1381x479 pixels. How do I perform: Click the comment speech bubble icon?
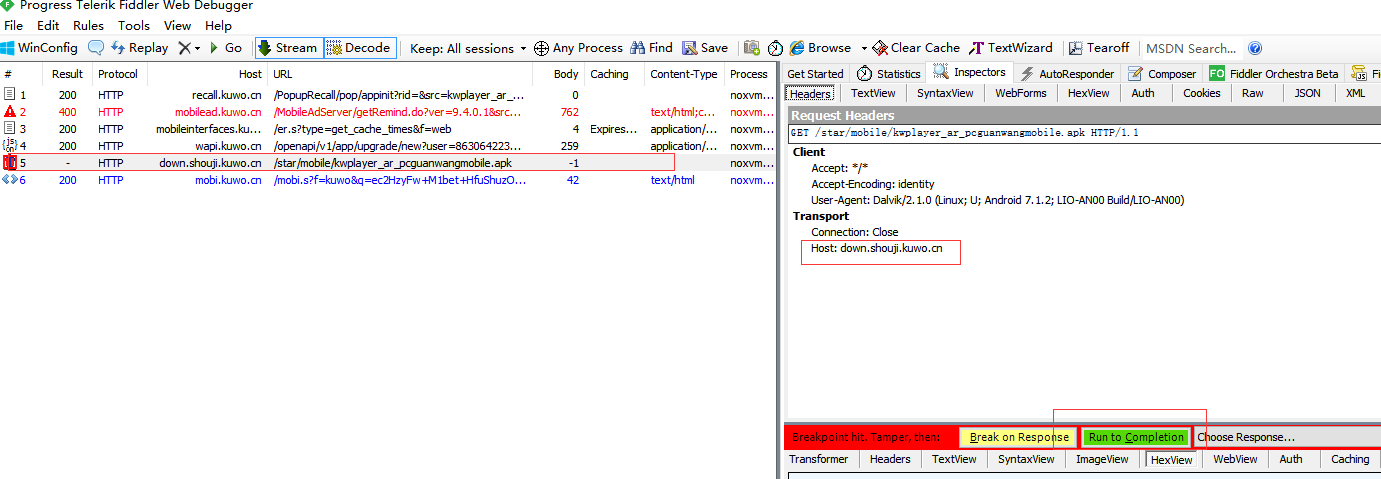96,48
